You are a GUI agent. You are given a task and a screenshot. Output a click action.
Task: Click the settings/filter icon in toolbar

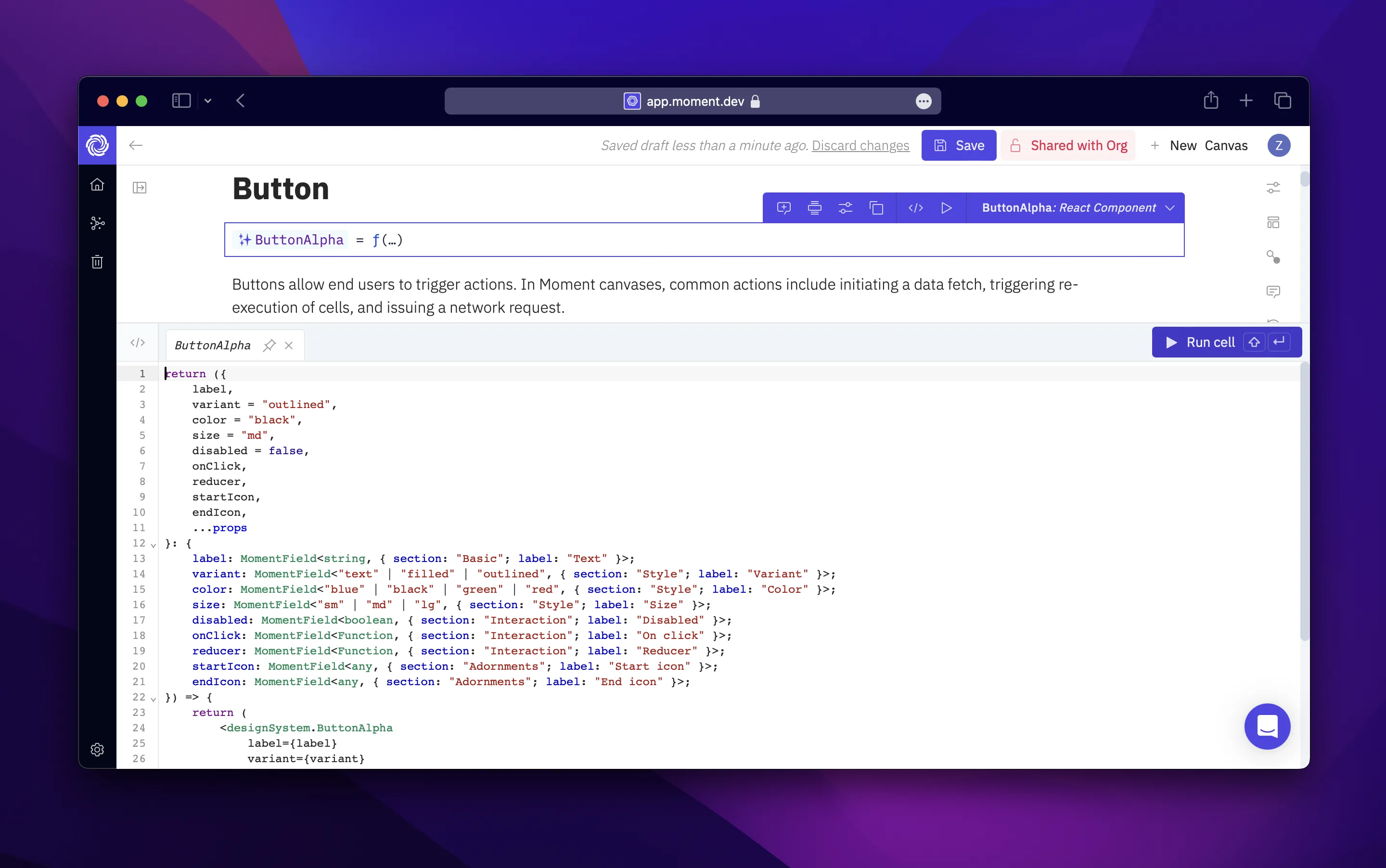point(846,208)
